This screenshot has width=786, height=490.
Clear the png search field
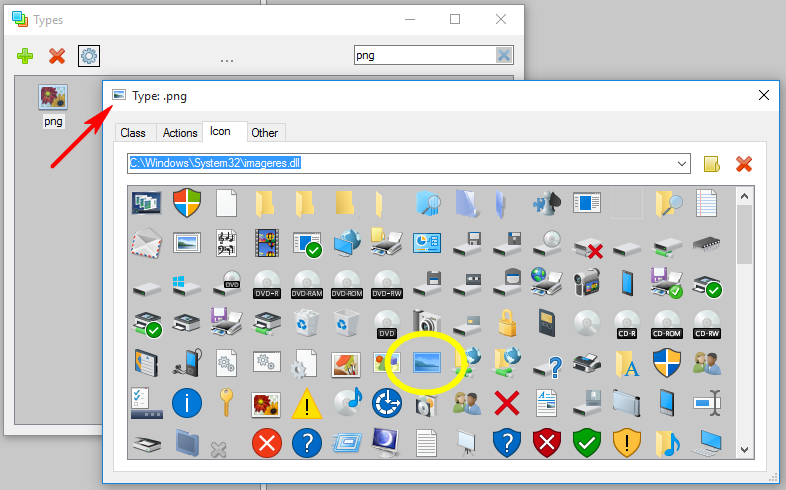pyautogui.click(x=504, y=55)
